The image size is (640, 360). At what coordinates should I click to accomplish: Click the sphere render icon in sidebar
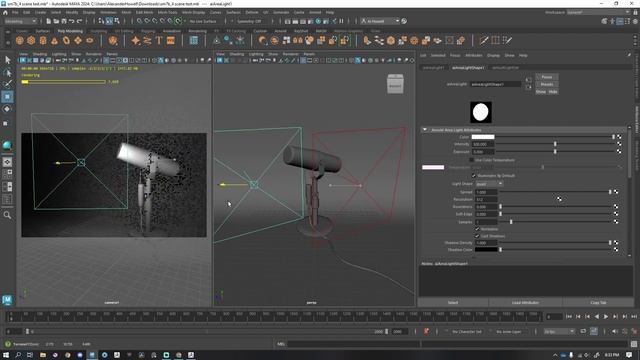[7, 145]
